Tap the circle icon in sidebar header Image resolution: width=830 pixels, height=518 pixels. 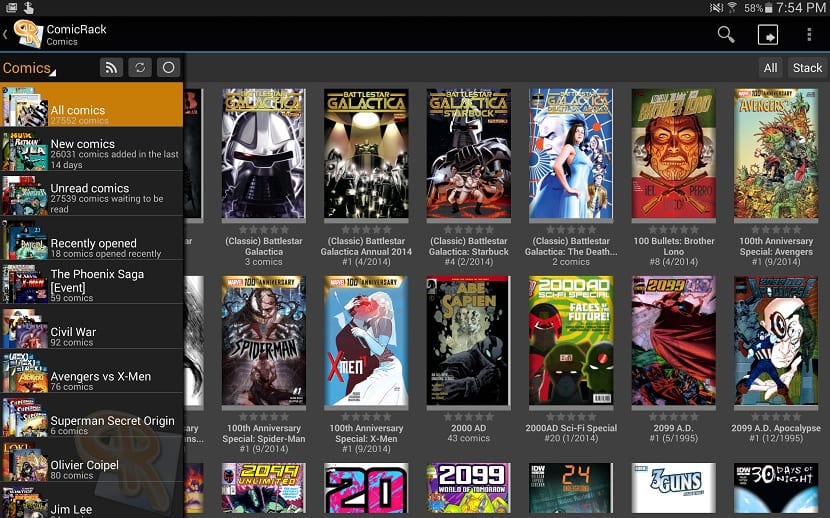click(168, 68)
